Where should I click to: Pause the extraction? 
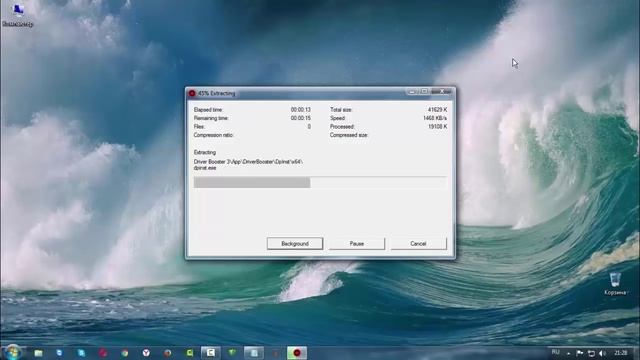(x=357, y=244)
